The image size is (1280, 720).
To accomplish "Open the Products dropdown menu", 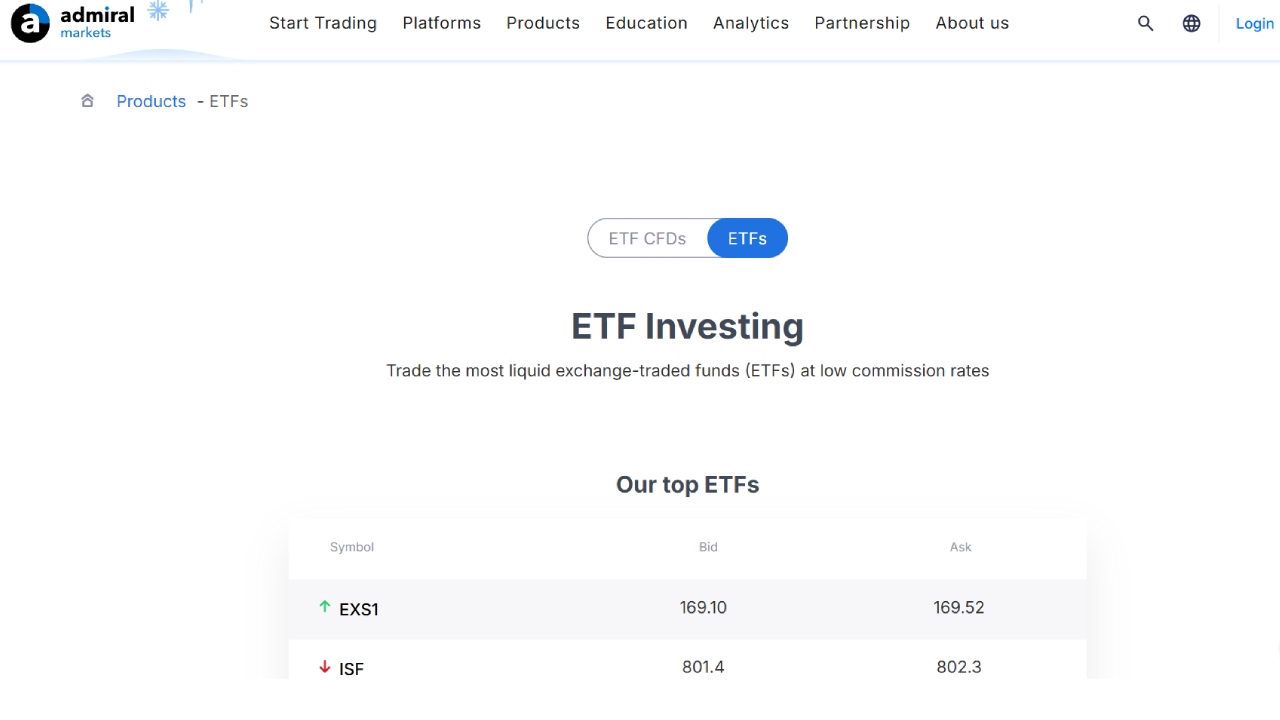I will click(x=543, y=23).
